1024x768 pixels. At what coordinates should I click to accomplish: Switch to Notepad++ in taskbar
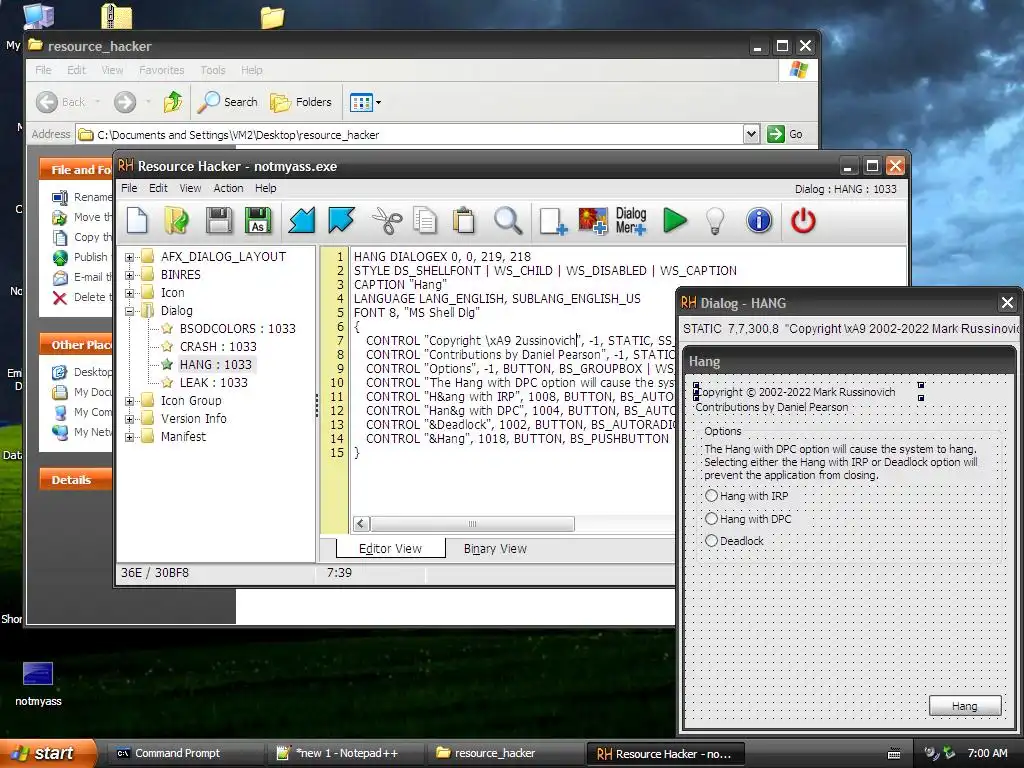(x=344, y=753)
